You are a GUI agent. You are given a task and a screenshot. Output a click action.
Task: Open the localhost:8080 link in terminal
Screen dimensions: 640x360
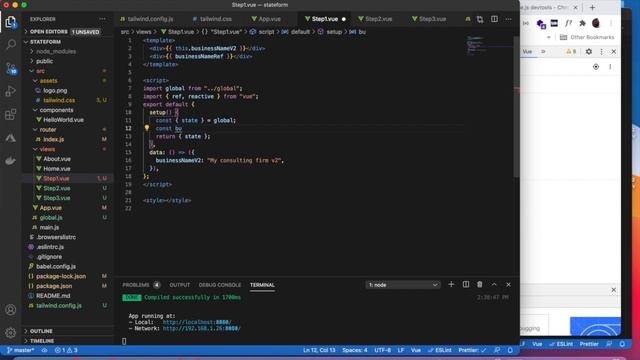tap(197, 322)
